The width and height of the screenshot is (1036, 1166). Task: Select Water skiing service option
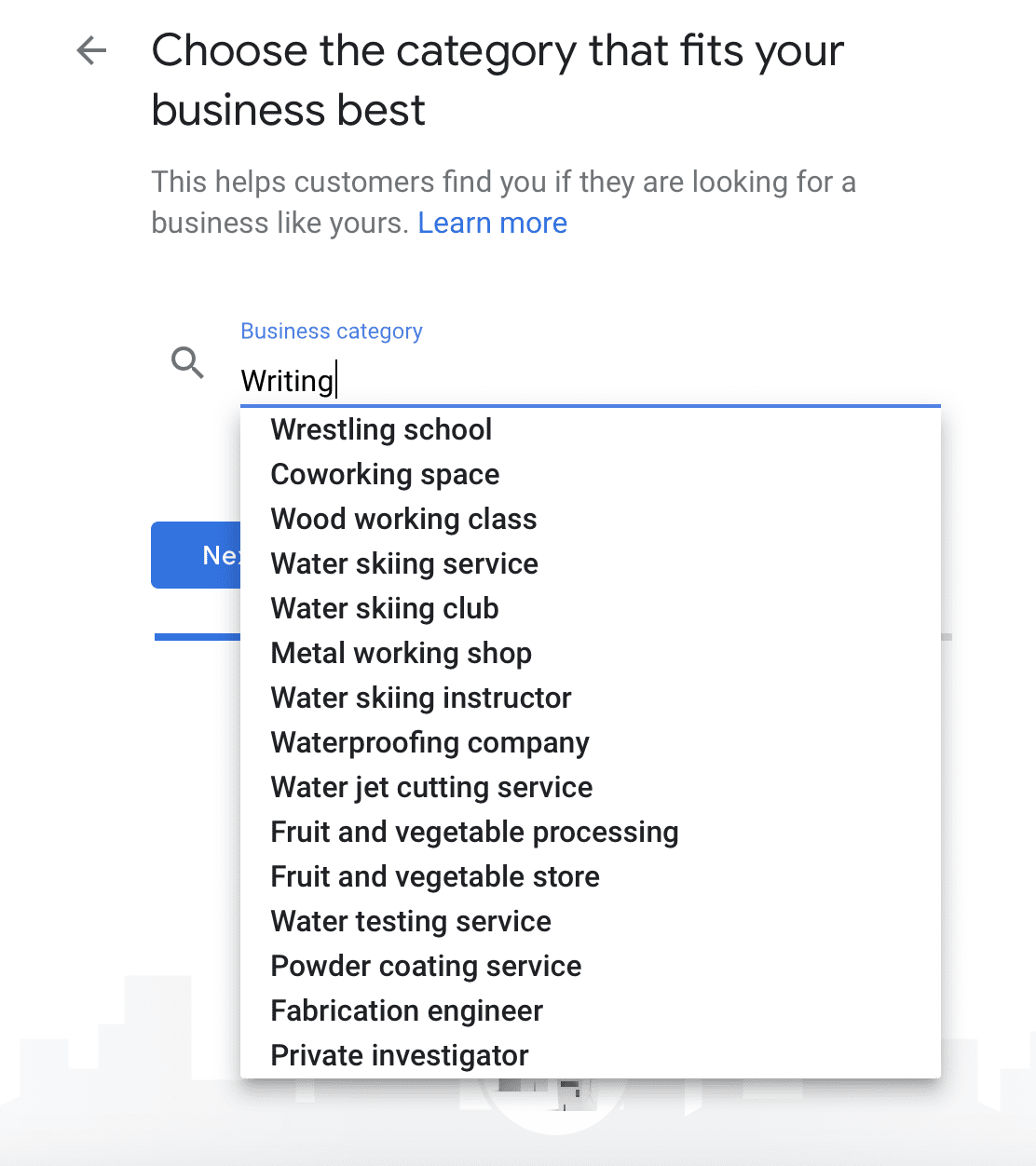(x=404, y=563)
